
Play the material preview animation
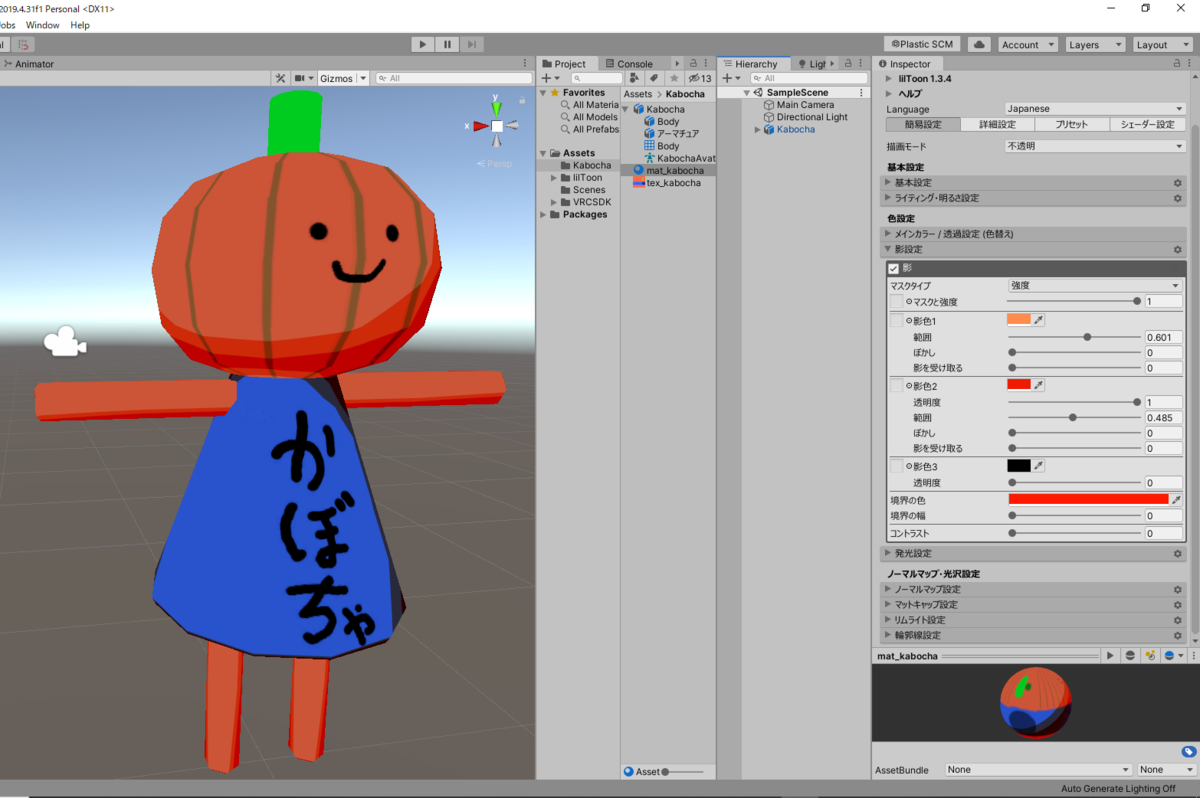coord(1110,656)
